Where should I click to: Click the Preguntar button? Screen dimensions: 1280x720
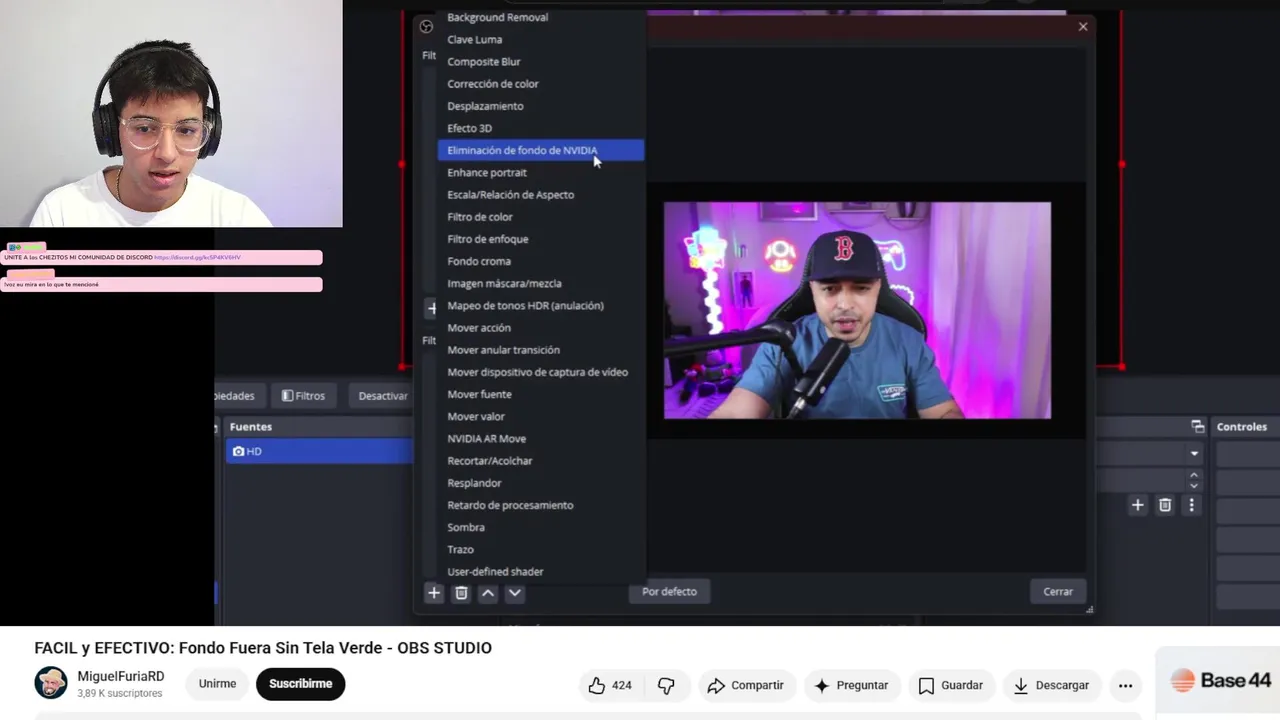click(851, 685)
